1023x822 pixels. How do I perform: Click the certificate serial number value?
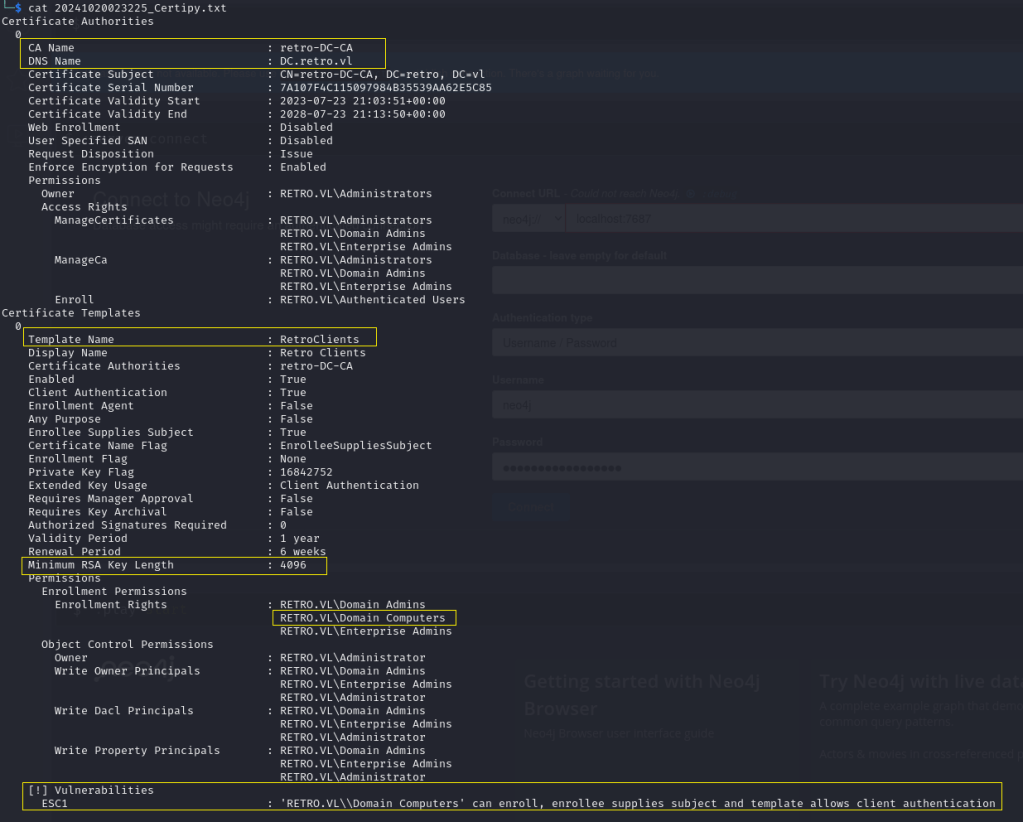pos(385,87)
